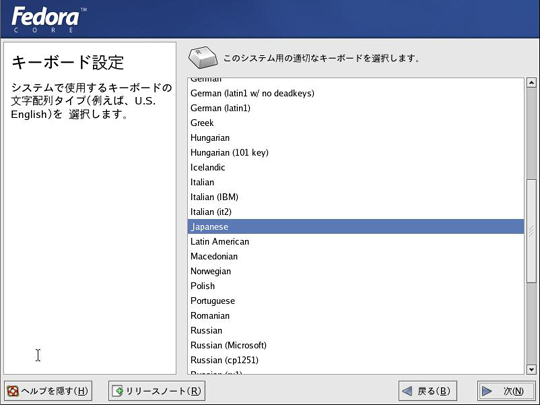
Task: Click the back arrow icon
Action: (x=407, y=391)
